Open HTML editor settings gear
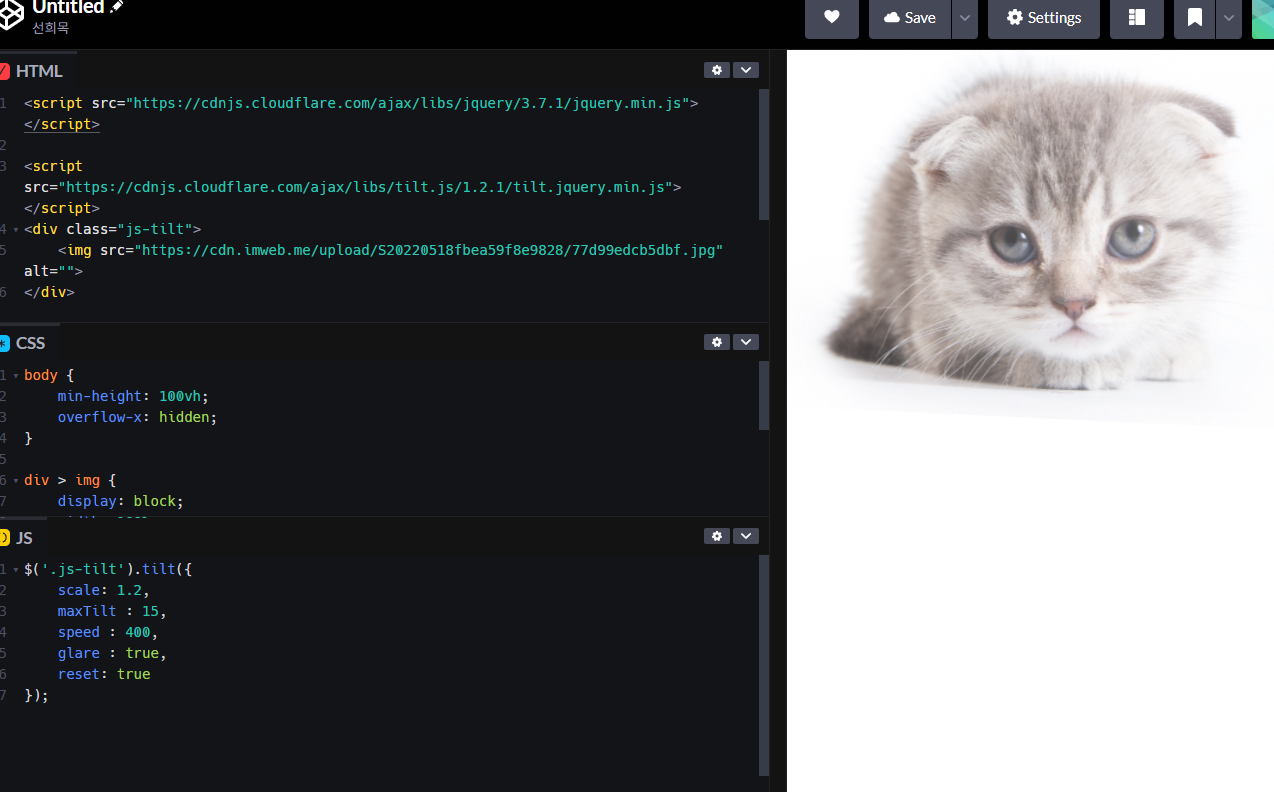 pyautogui.click(x=716, y=70)
